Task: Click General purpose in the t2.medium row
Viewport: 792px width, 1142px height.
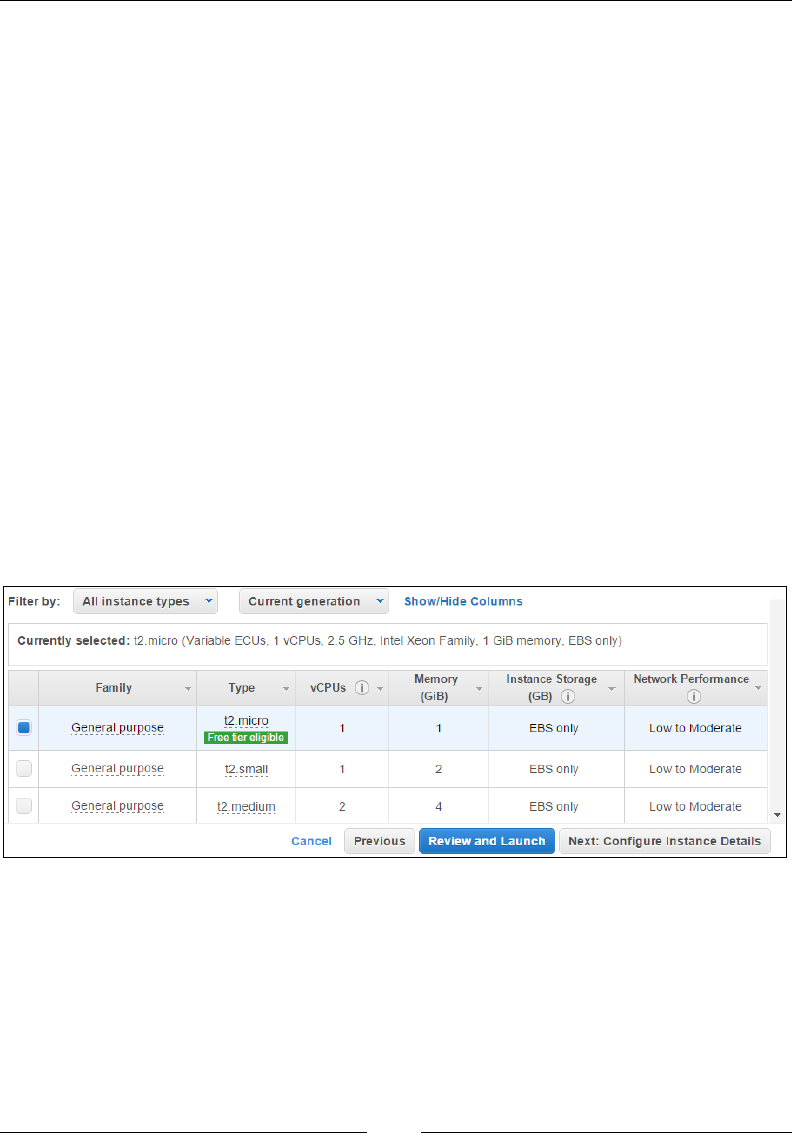Action: click(x=117, y=806)
